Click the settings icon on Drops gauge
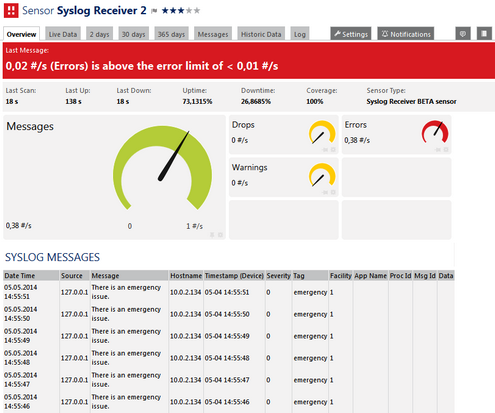 333,150
